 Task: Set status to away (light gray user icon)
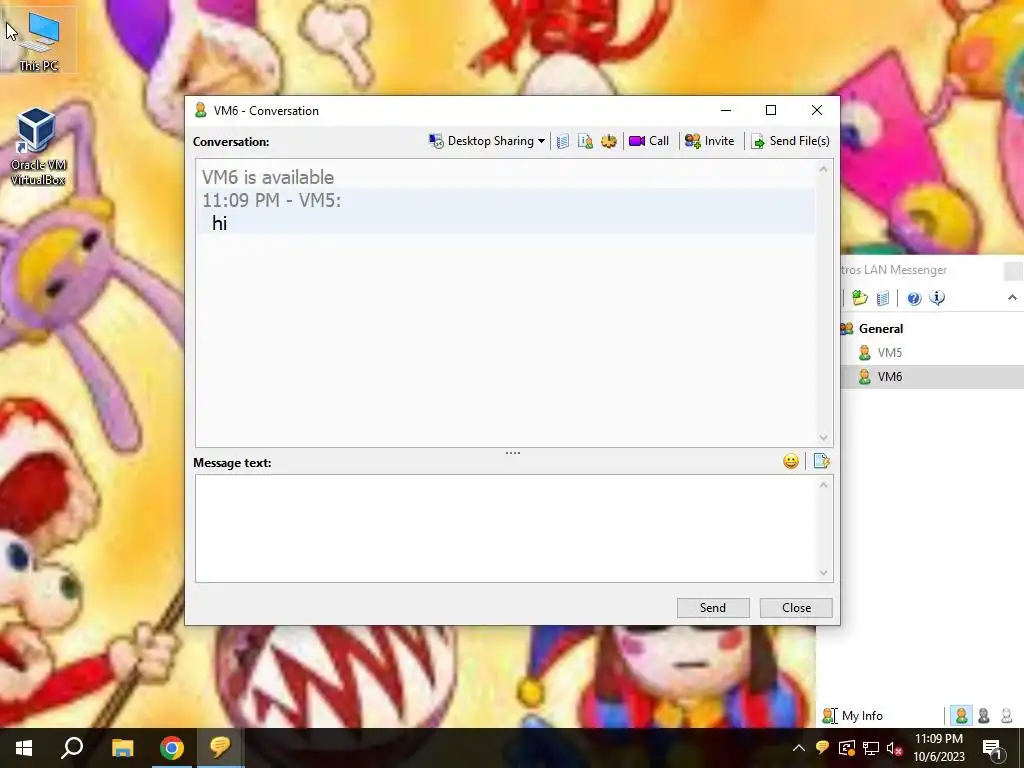[1006, 716]
